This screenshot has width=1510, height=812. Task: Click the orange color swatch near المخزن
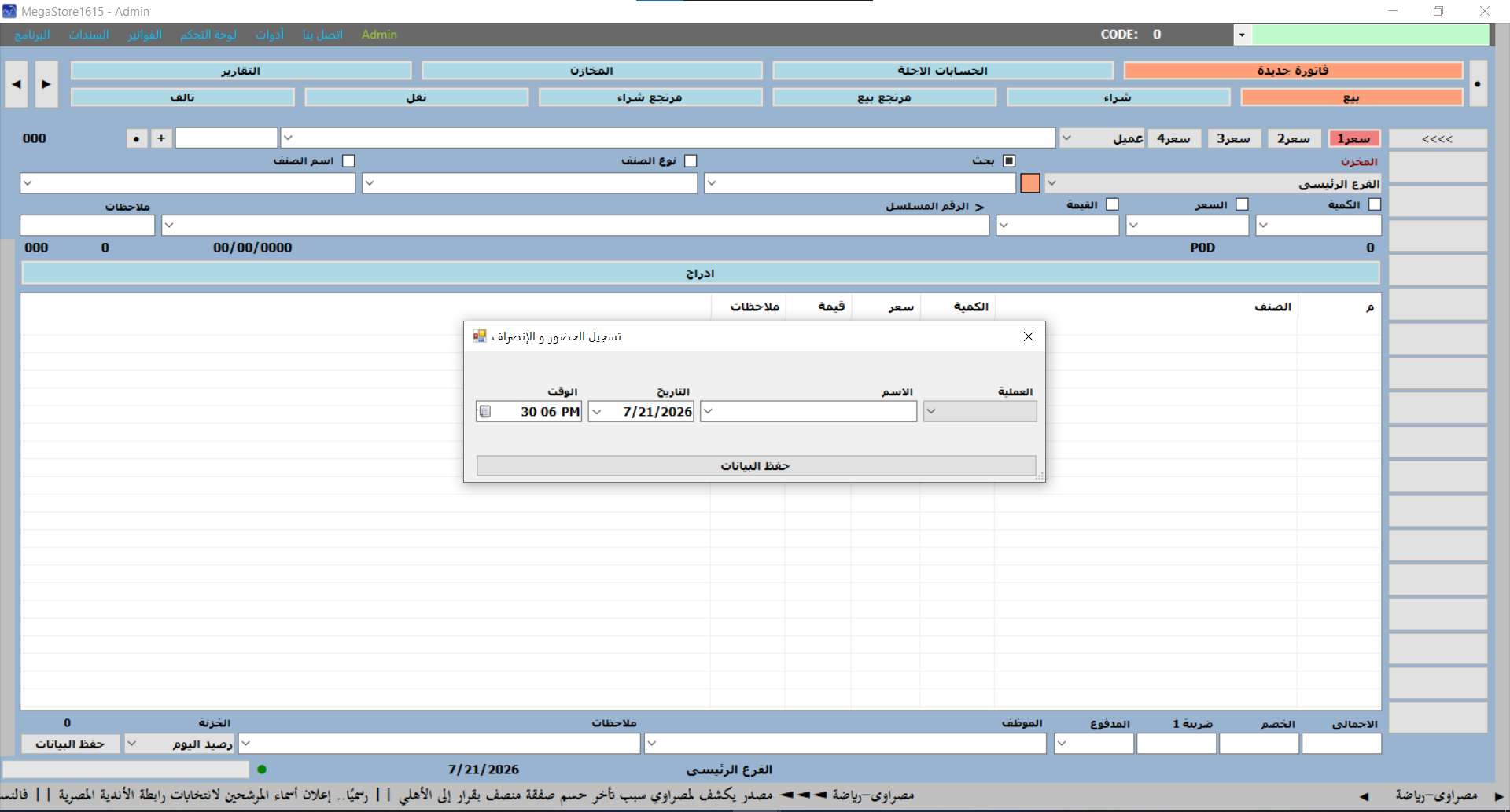(x=1030, y=183)
